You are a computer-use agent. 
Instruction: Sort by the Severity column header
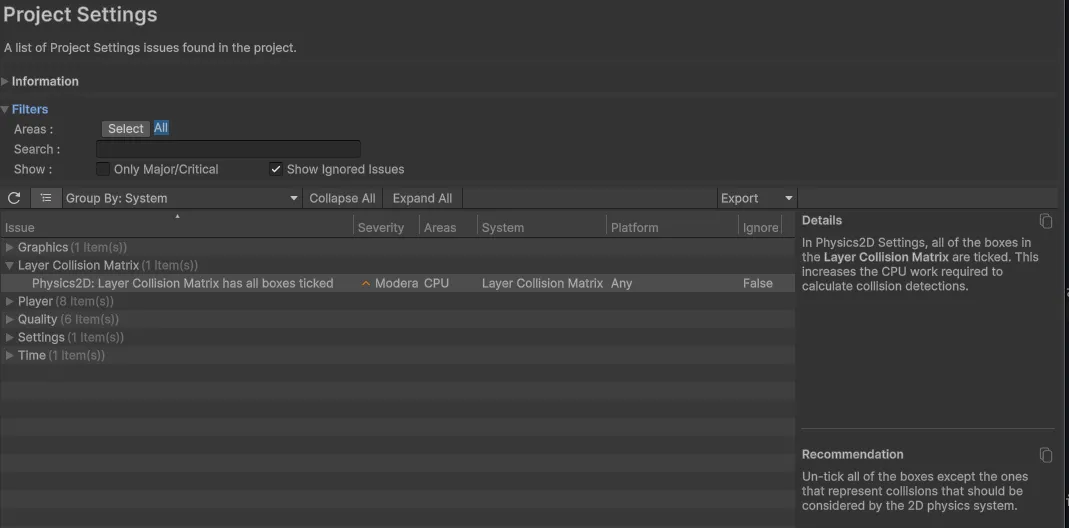[x=381, y=227]
